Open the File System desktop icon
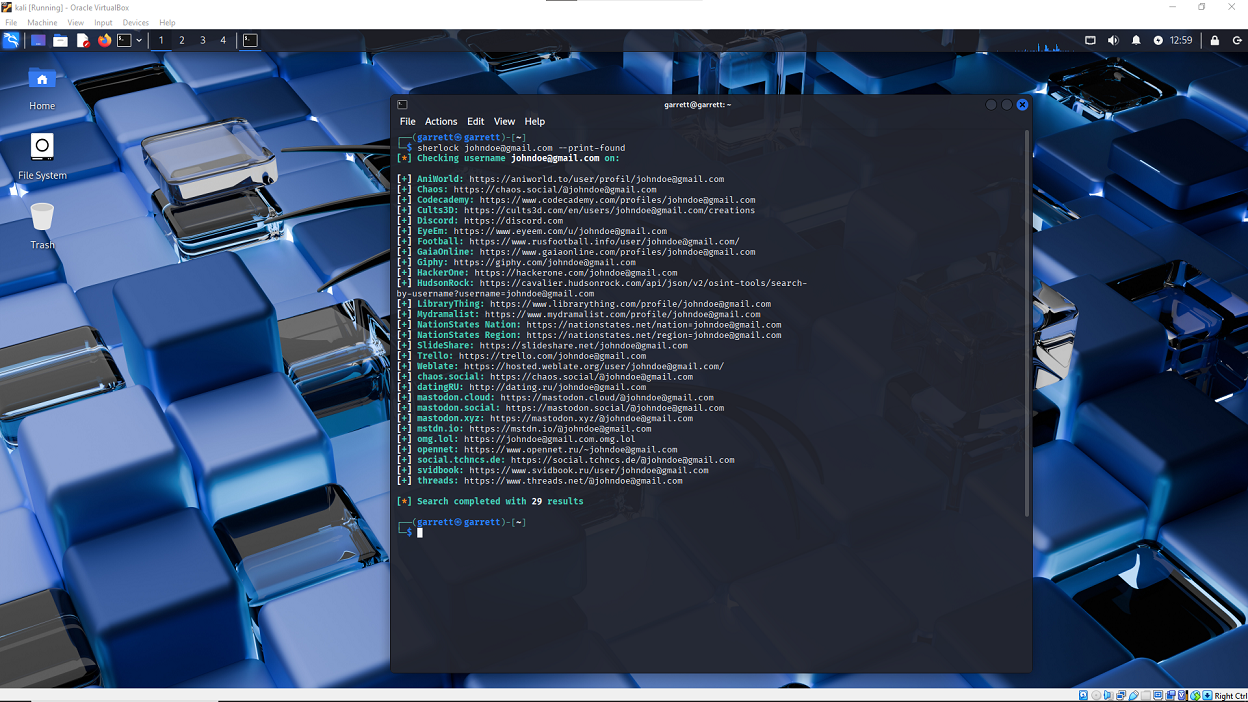Screen dimensions: 1248x702 coord(42,157)
